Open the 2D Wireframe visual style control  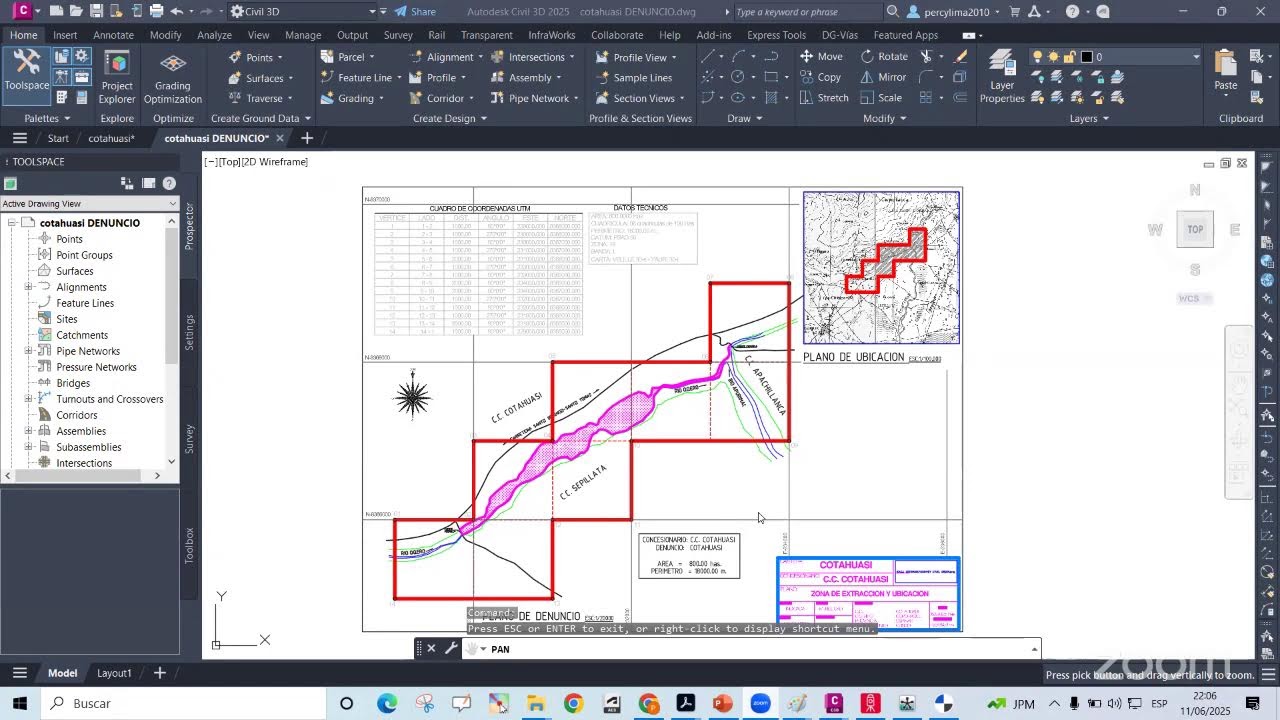coord(277,162)
